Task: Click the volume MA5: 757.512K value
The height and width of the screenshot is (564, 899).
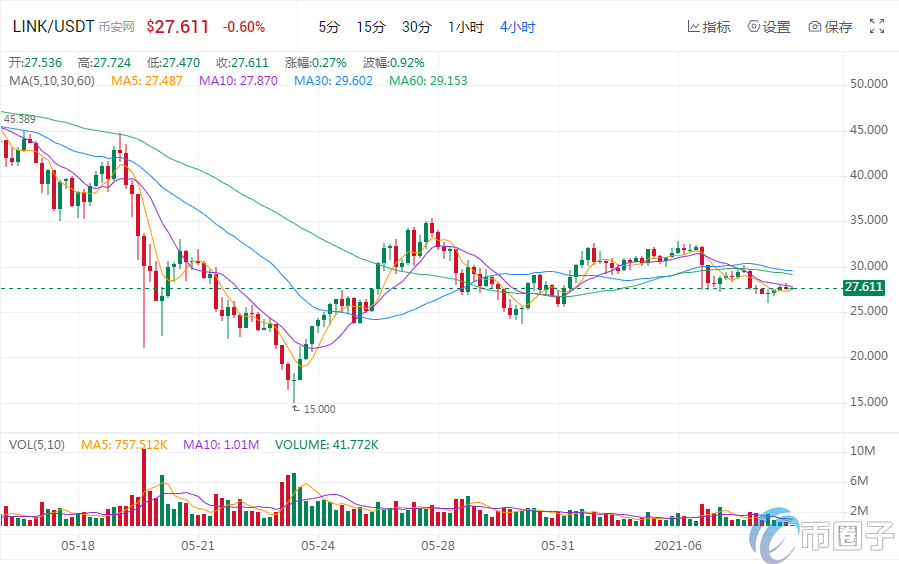Action: click(x=124, y=445)
